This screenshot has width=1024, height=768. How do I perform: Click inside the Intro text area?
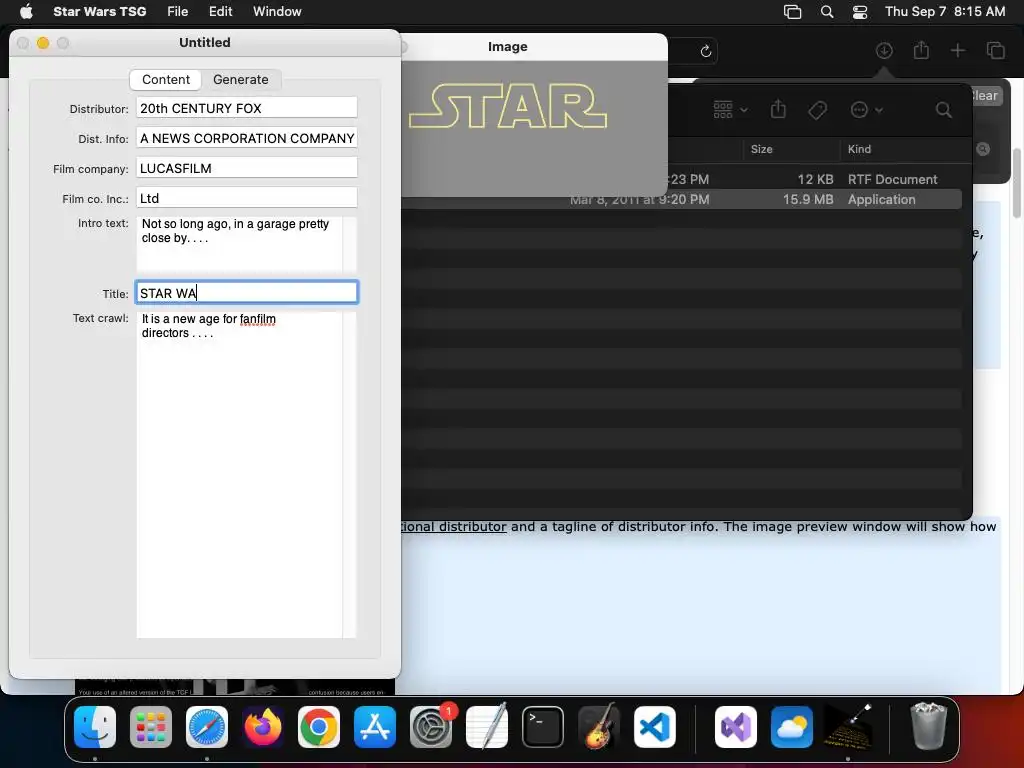point(239,244)
